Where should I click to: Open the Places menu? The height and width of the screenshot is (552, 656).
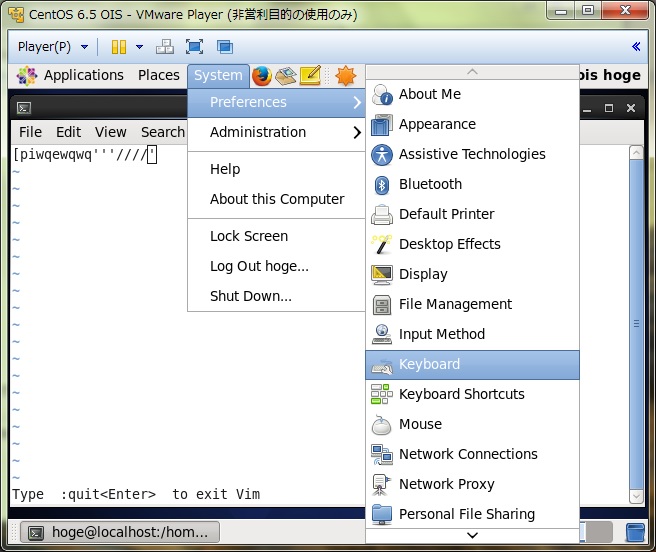[x=159, y=75]
